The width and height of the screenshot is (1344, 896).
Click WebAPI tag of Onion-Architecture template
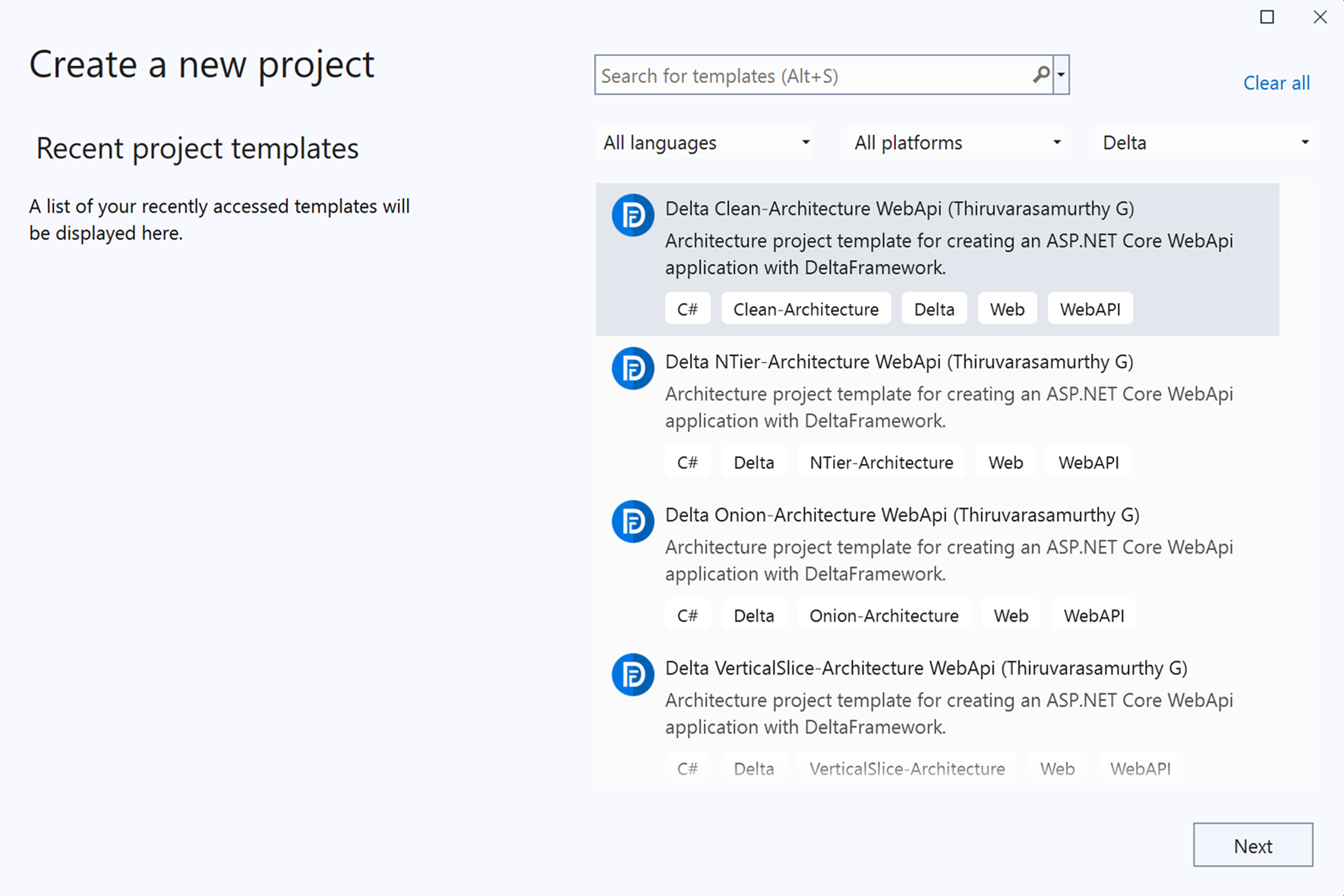tap(1093, 616)
